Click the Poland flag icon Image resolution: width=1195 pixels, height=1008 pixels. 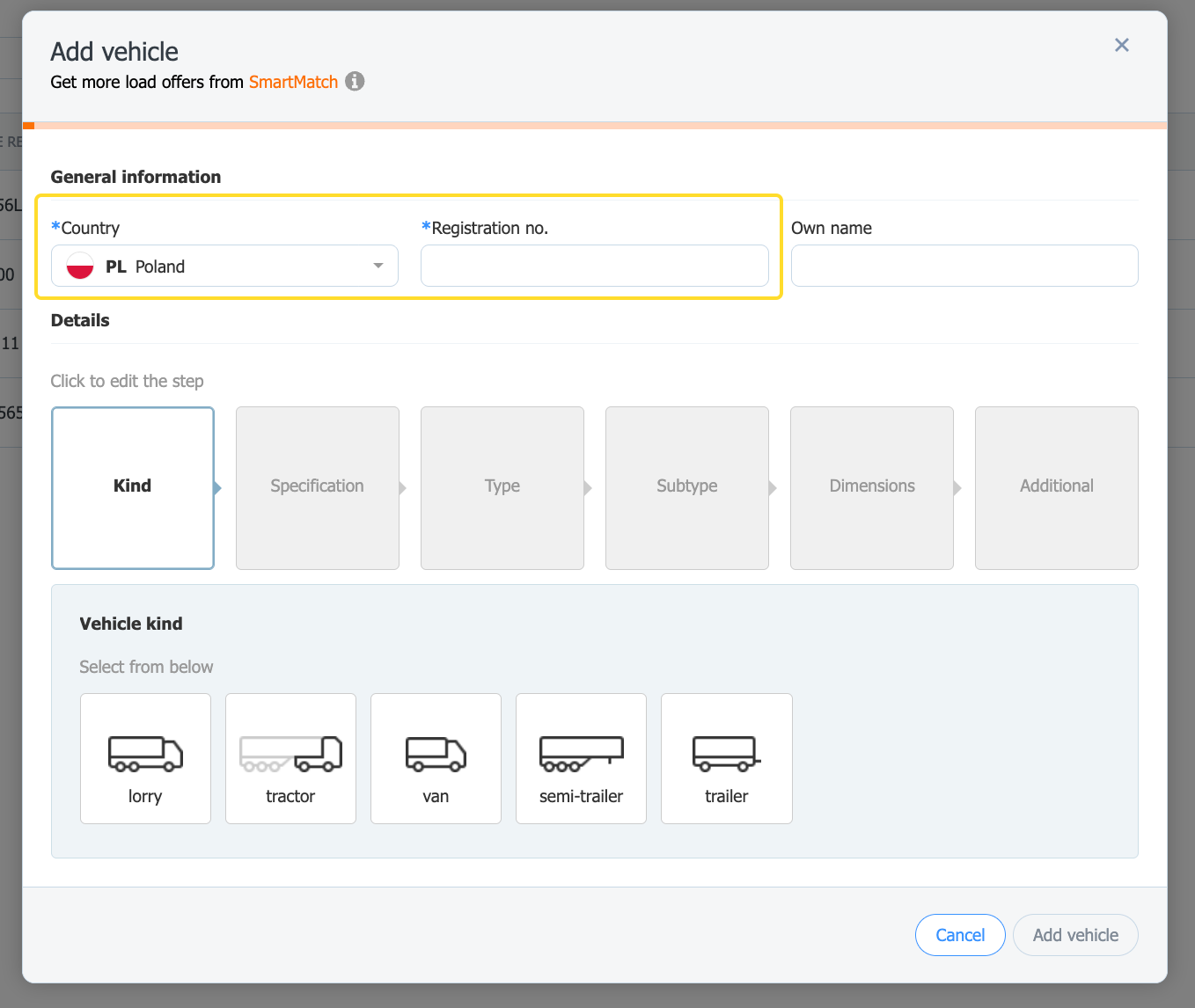coord(80,267)
